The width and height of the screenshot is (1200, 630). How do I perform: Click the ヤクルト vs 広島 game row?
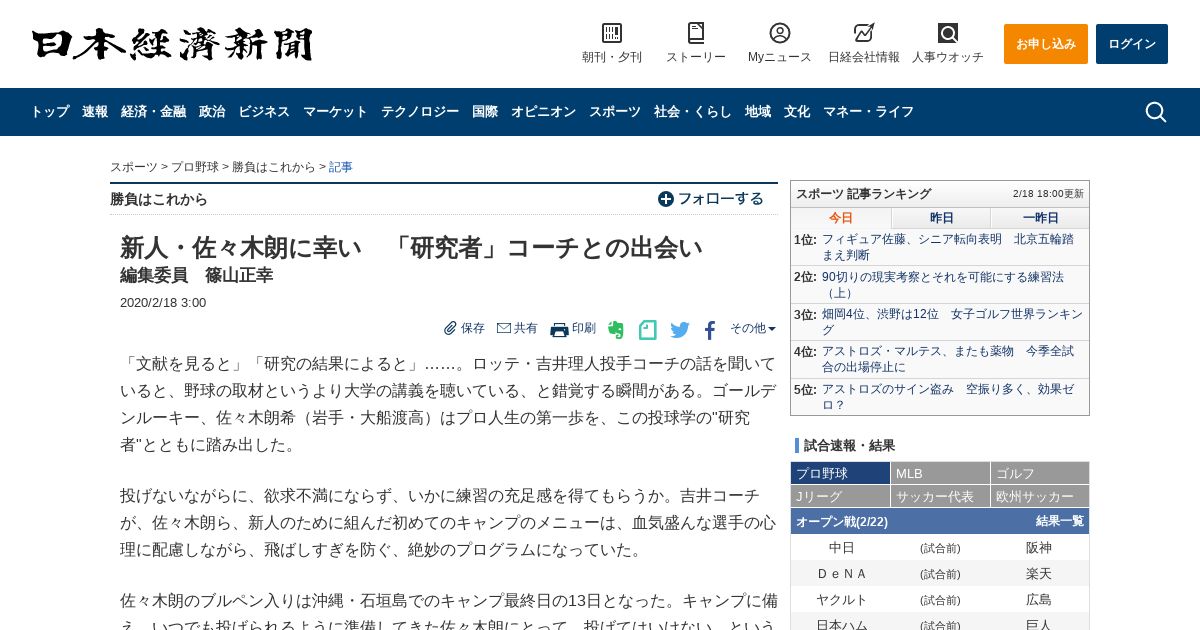940,599
